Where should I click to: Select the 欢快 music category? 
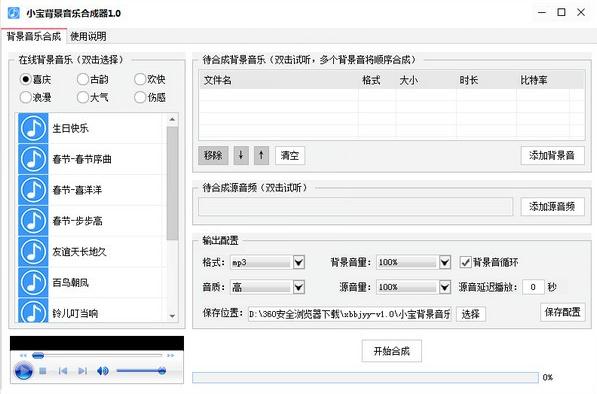(150, 79)
